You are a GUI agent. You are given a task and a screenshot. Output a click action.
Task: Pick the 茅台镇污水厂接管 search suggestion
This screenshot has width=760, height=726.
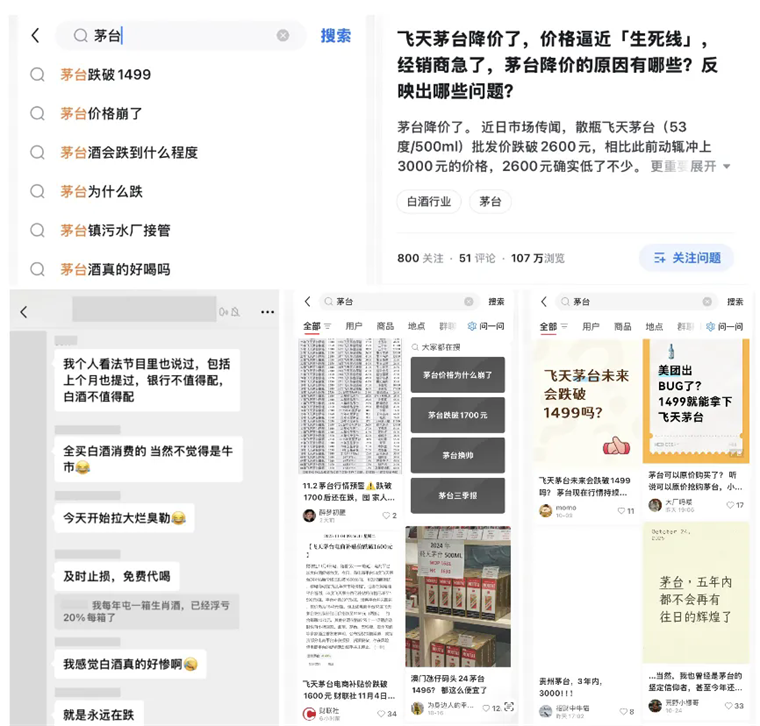[x=115, y=230]
